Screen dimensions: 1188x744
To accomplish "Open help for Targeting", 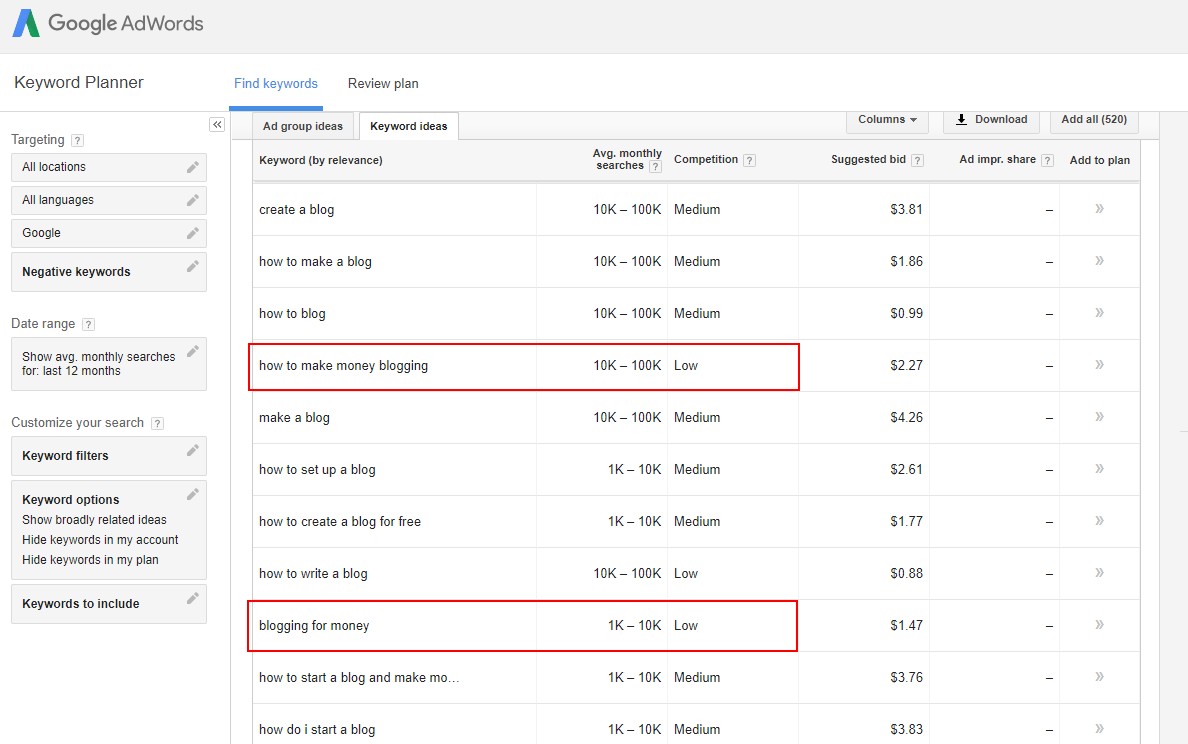I will click(x=77, y=140).
